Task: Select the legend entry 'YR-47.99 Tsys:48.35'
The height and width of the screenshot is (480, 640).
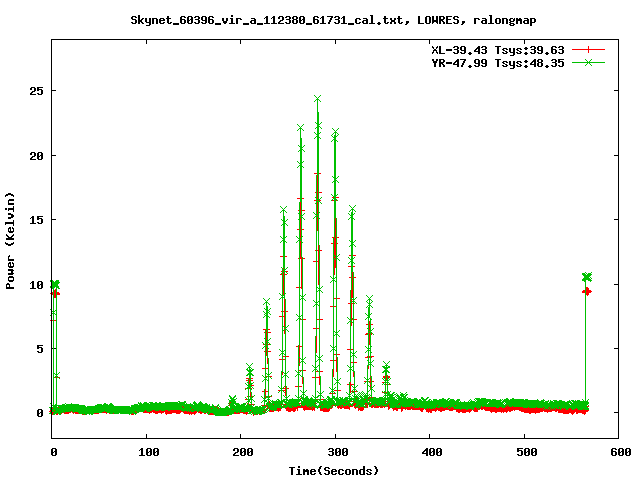Action: [x=498, y=63]
